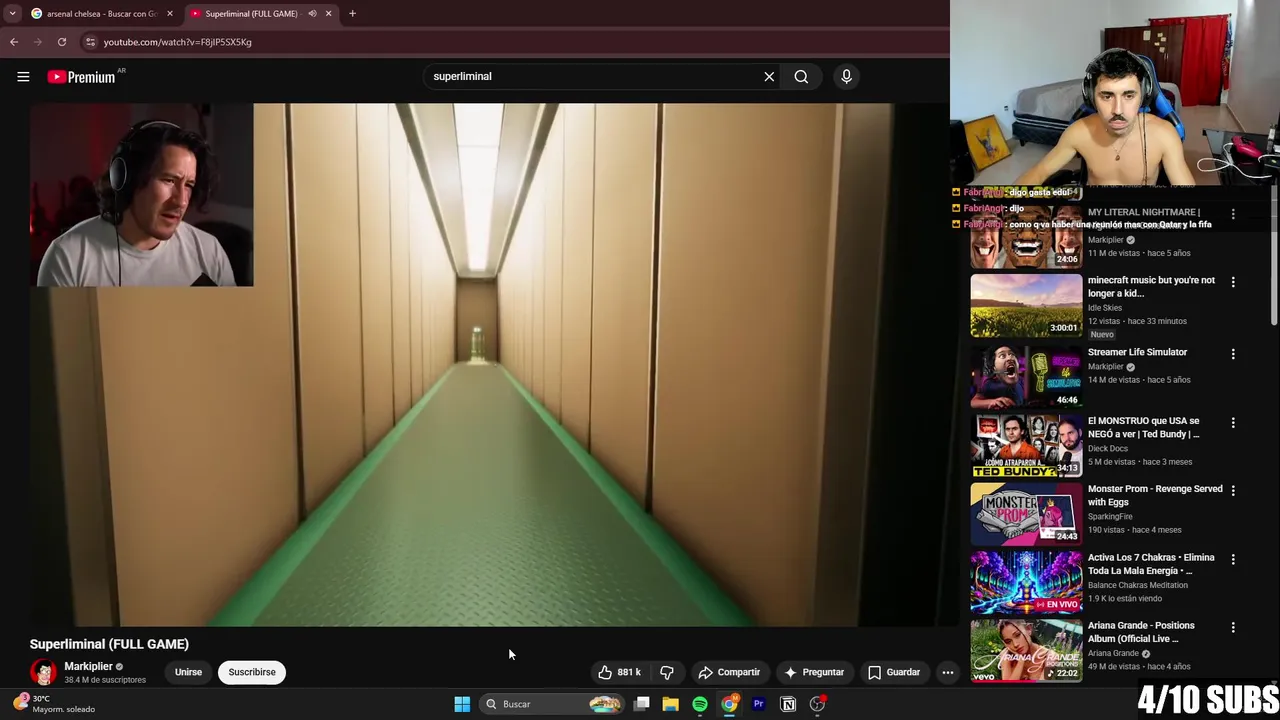Like the video with 881 k likes
This screenshot has height=720, width=1280.
coord(619,672)
